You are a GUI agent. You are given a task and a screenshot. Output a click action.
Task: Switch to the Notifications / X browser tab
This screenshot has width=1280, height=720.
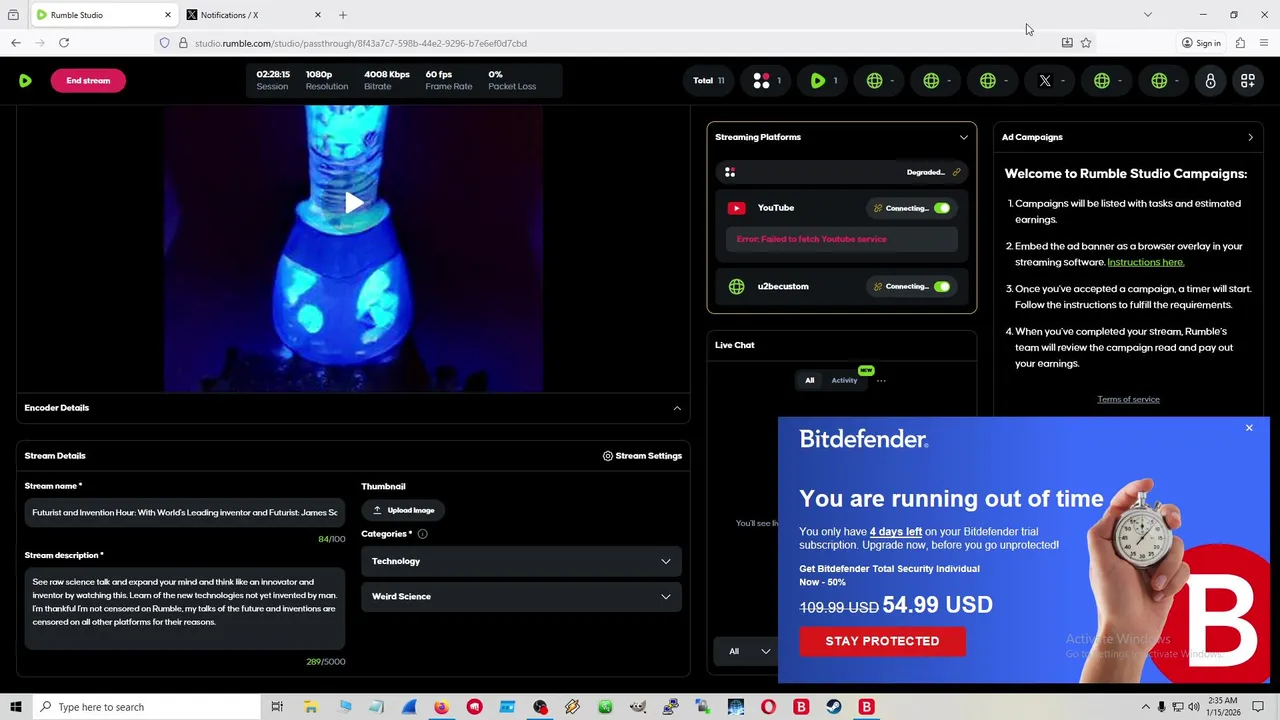tap(254, 15)
